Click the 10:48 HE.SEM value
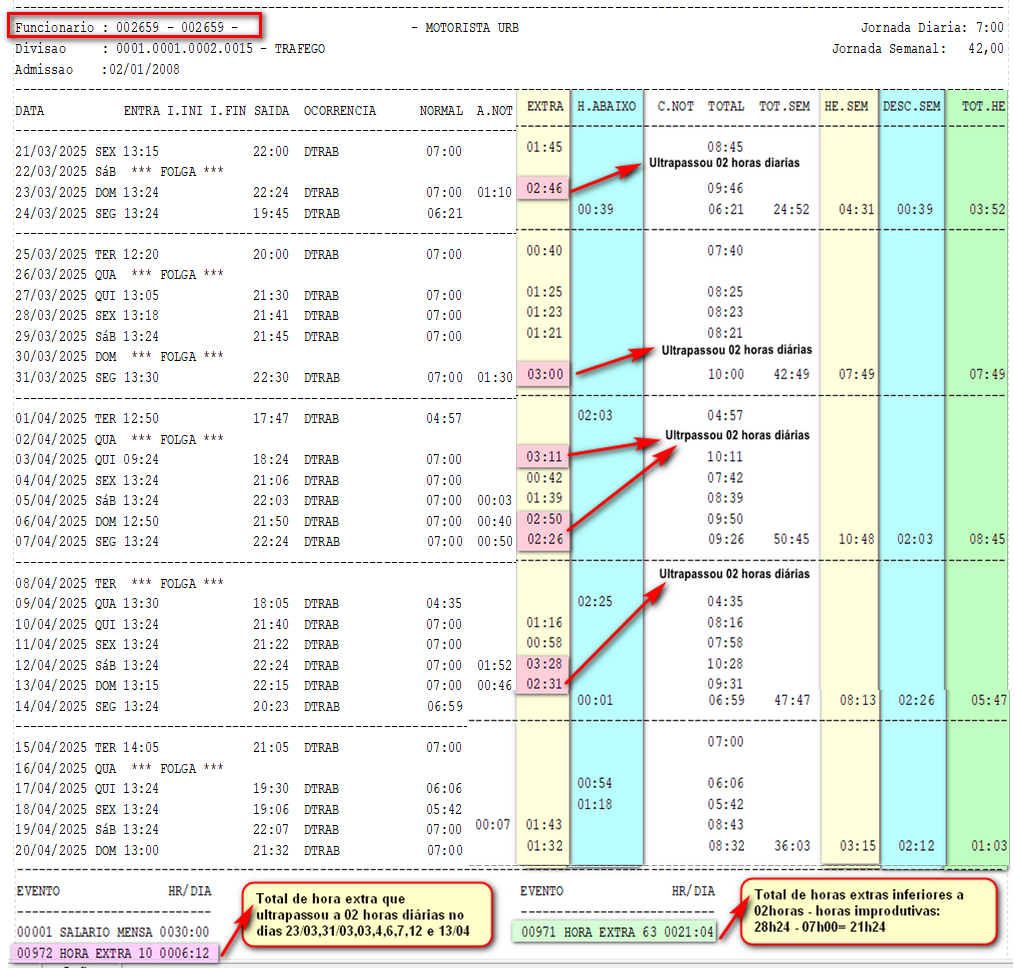The image size is (1015, 969). (x=856, y=539)
